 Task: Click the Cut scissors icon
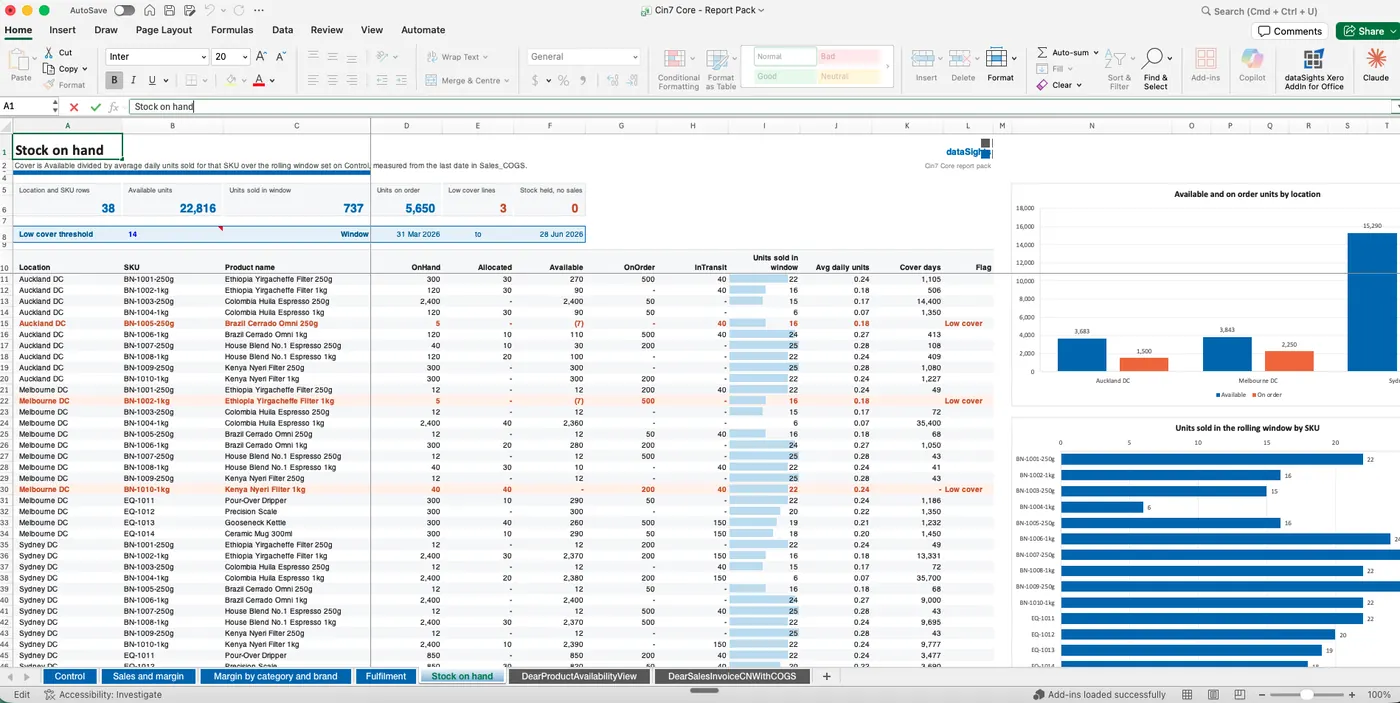click(x=47, y=53)
